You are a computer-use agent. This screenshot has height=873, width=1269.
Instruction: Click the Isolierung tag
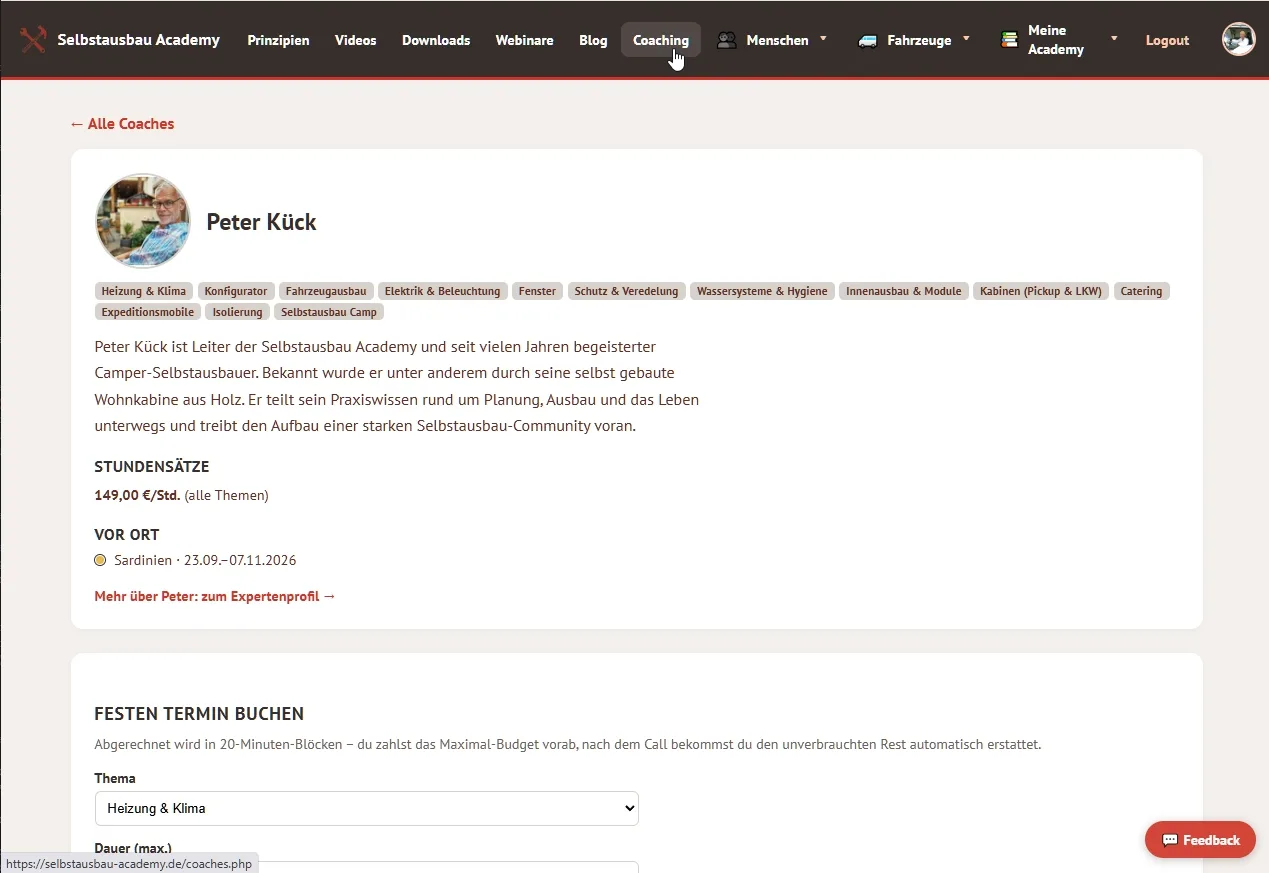(237, 312)
